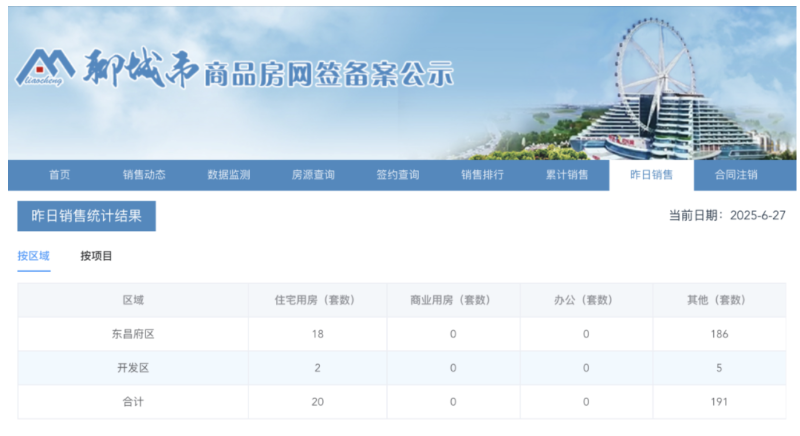Click 合计 commercial value 0
The height and width of the screenshot is (436, 800).
453,402
